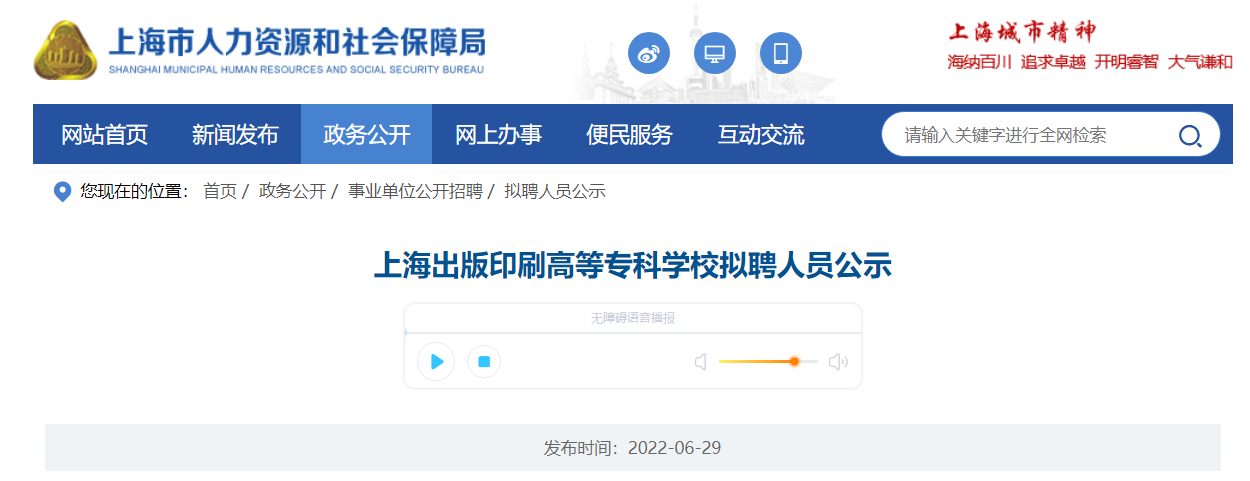Open the 便民服务 menu

(x=630, y=135)
